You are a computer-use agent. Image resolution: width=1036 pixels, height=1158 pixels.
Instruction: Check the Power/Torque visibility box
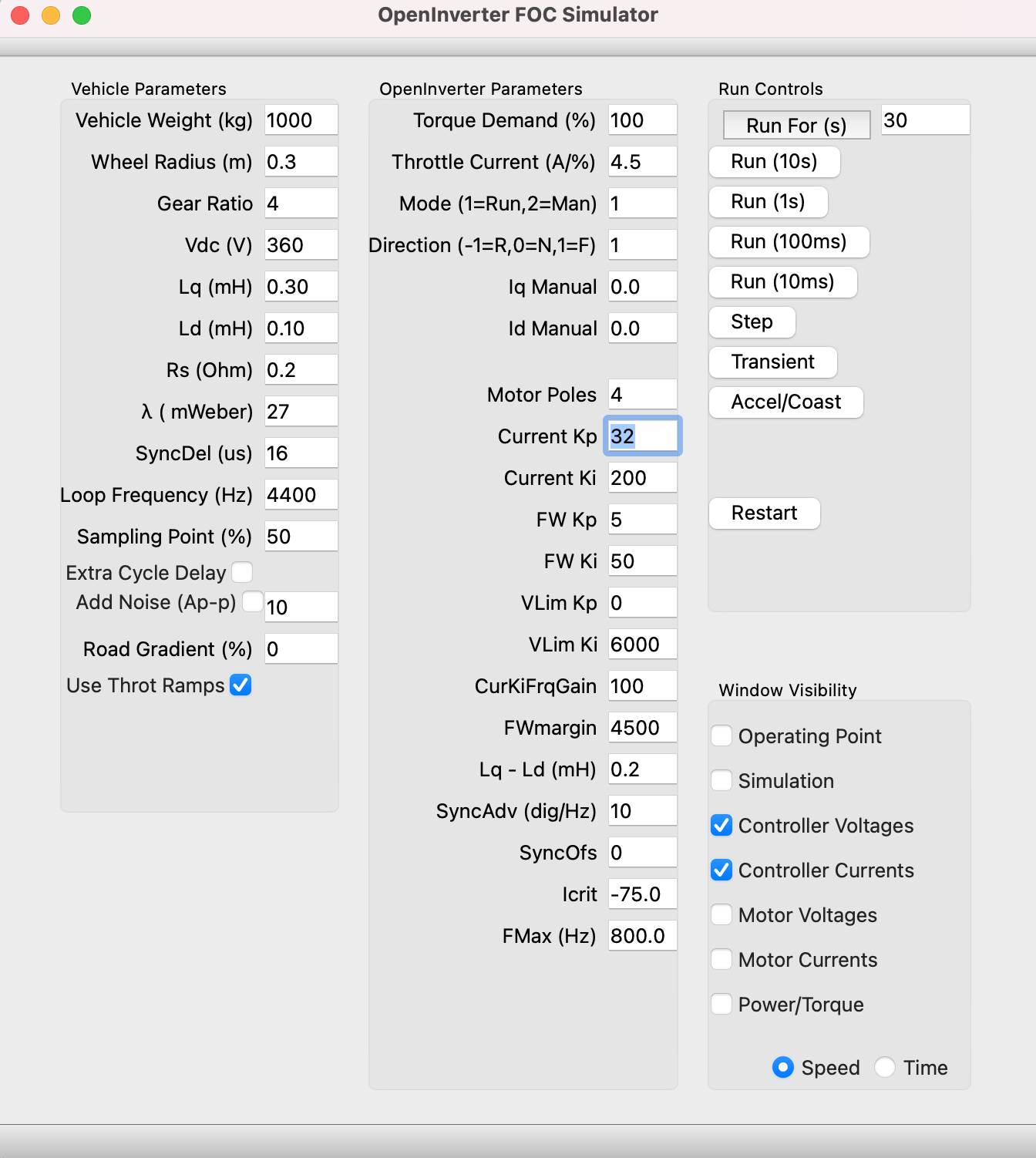(x=721, y=1004)
